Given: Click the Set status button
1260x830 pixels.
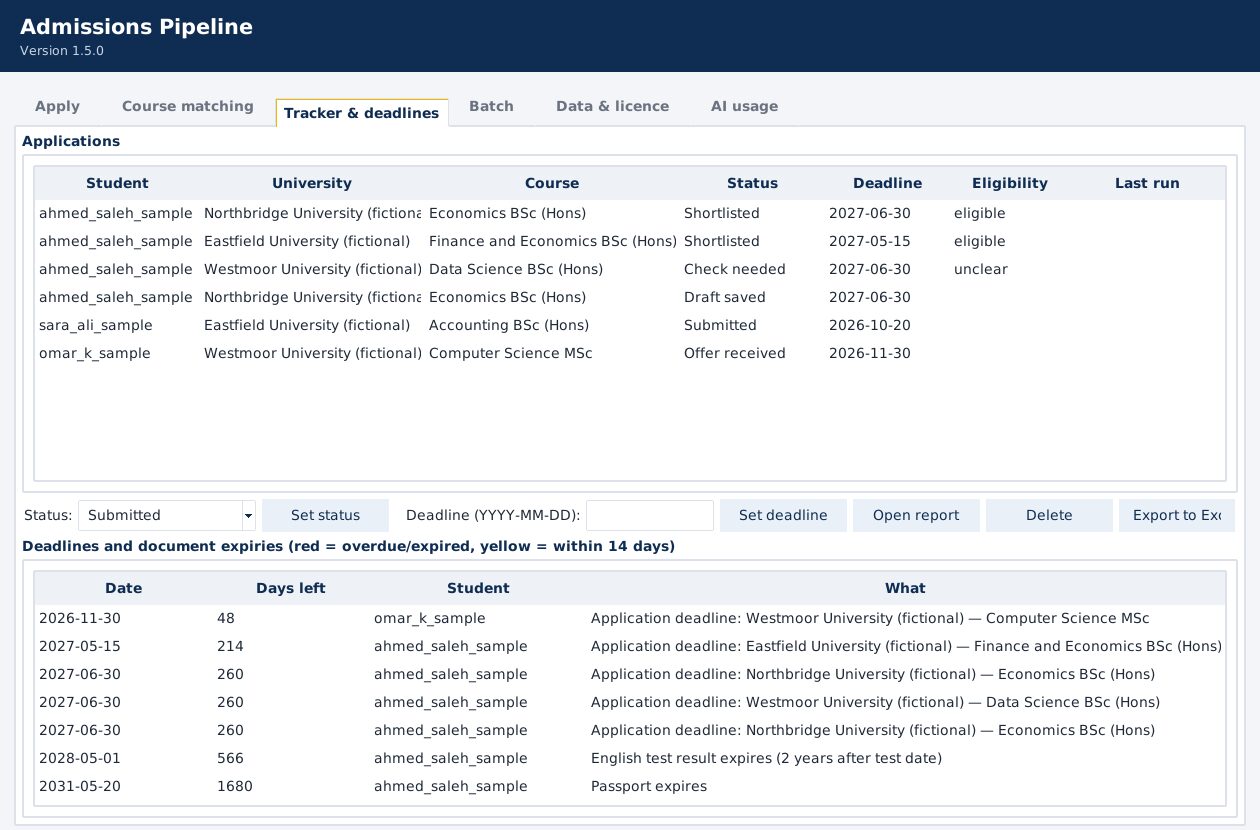Looking at the screenshot, I should pos(325,516).
